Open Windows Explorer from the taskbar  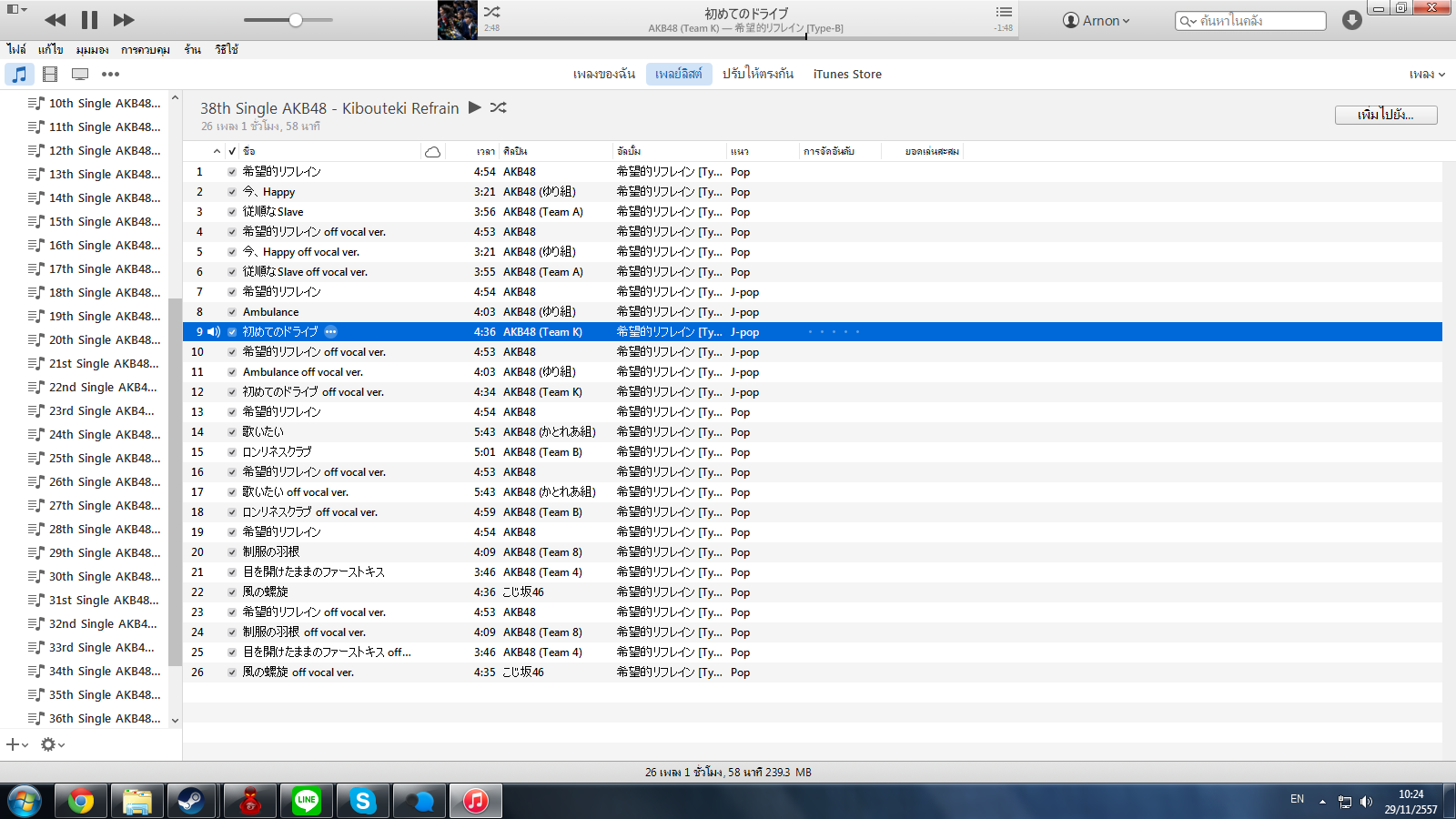[136, 802]
